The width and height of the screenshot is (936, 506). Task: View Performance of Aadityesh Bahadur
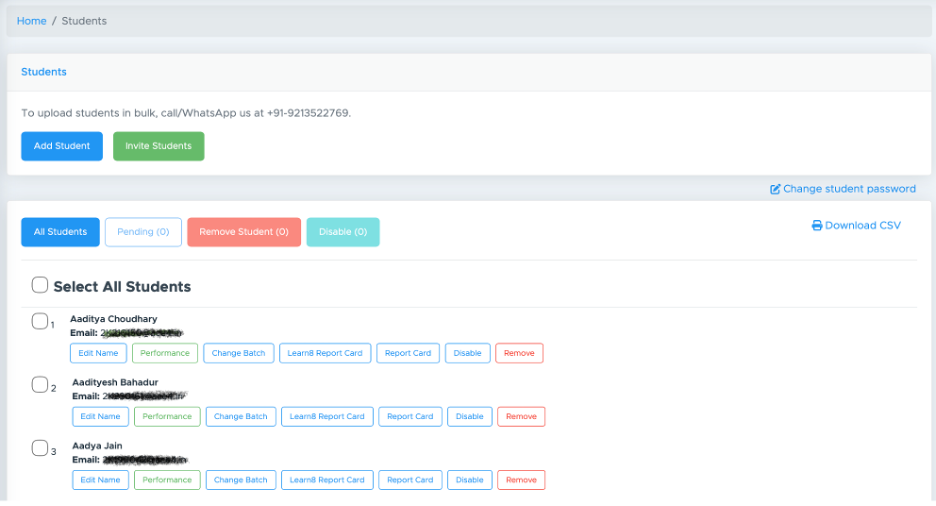[167, 416]
